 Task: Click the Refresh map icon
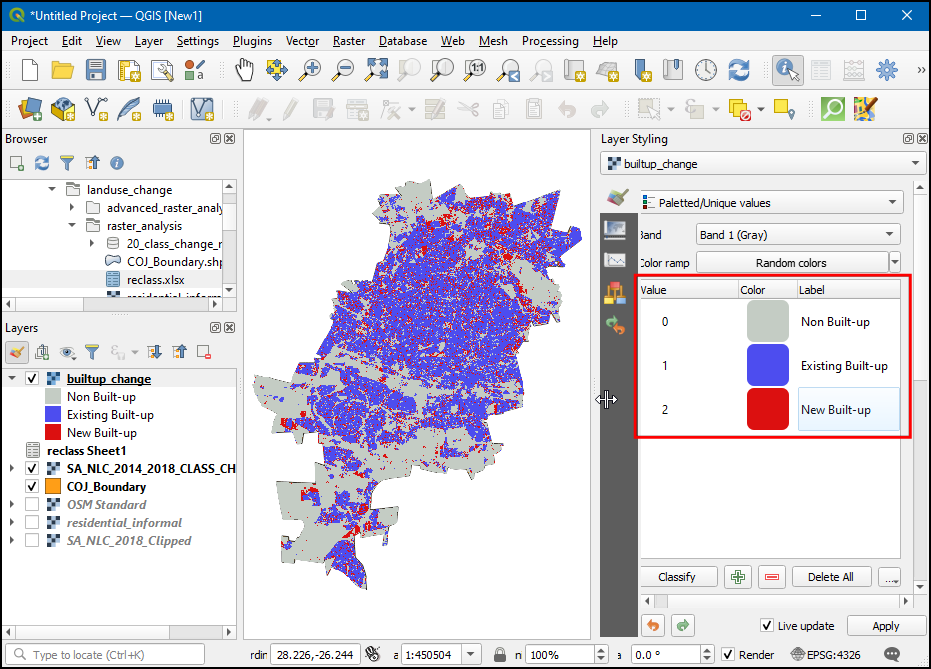click(x=739, y=70)
